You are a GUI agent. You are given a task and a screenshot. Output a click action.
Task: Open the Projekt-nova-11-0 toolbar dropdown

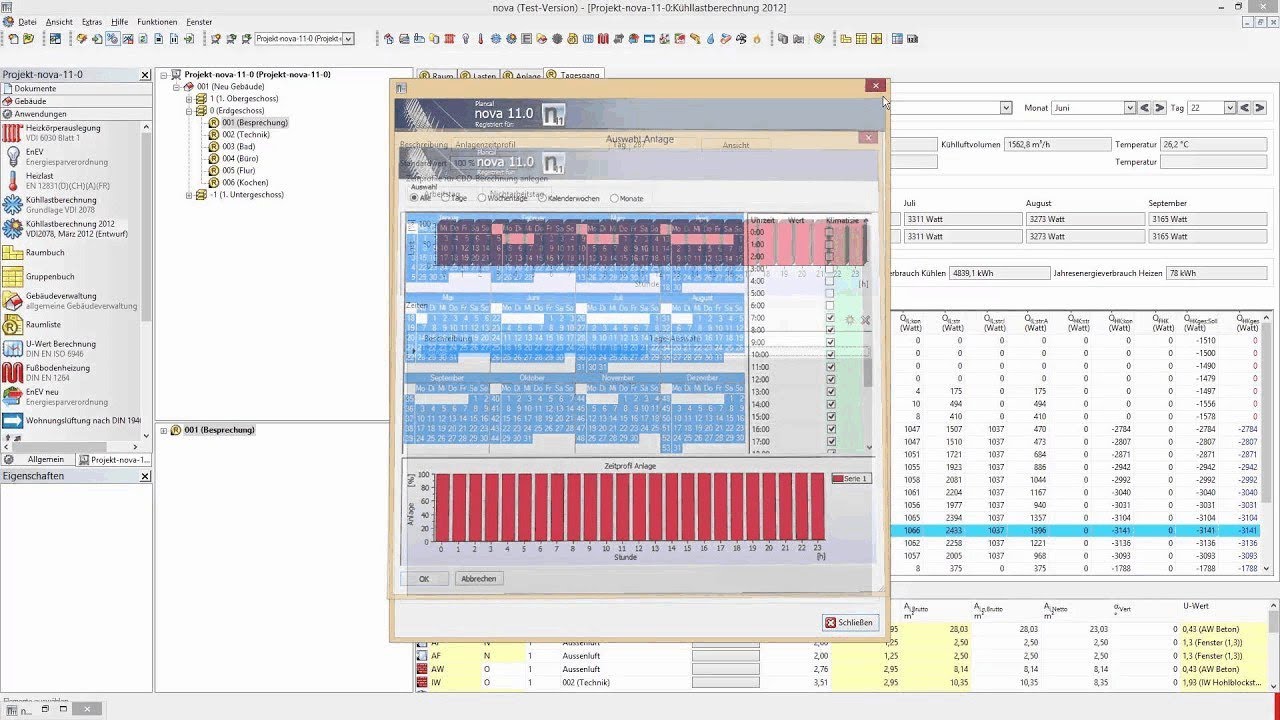348,39
